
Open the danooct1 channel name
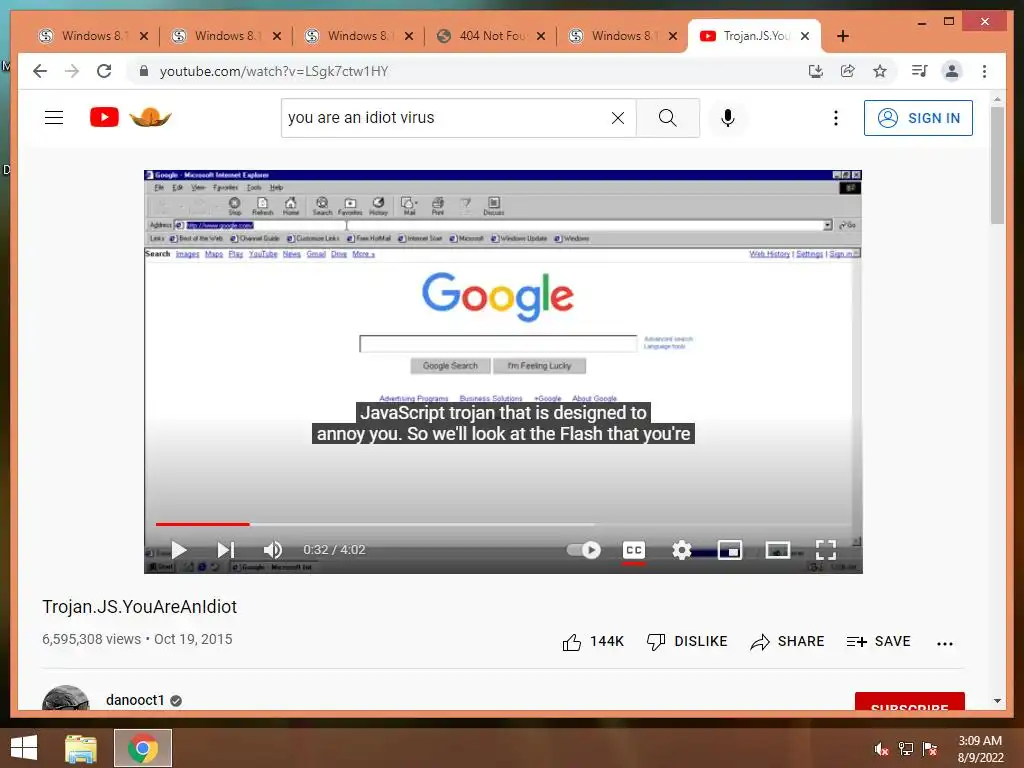click(x=135, y=700)
